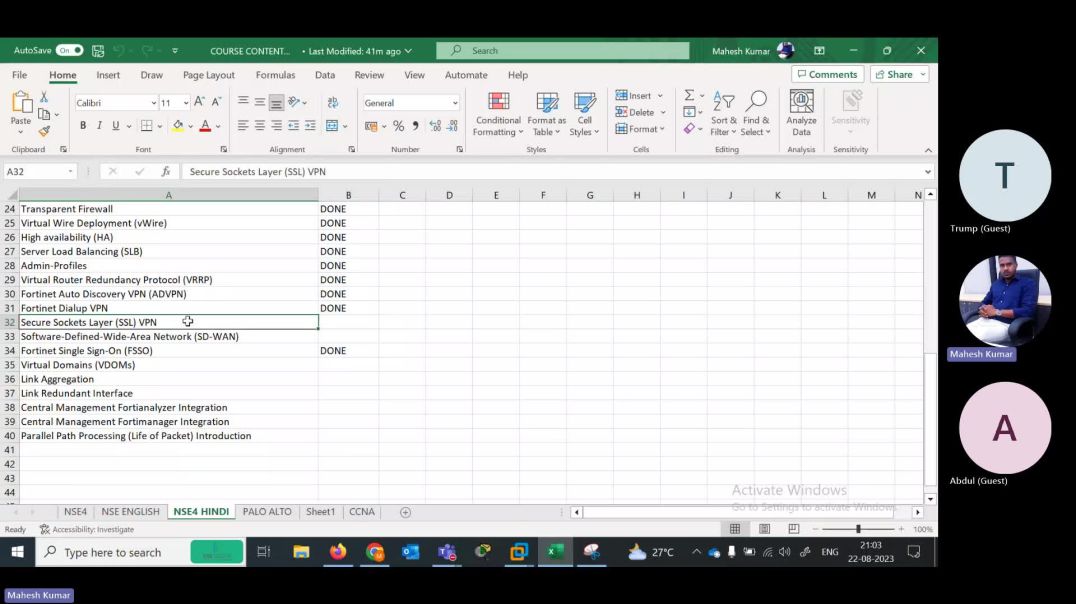The image size is (1076, 604).
Task: Open Conditional Formatting menu
Action: [x=498, y=114]
